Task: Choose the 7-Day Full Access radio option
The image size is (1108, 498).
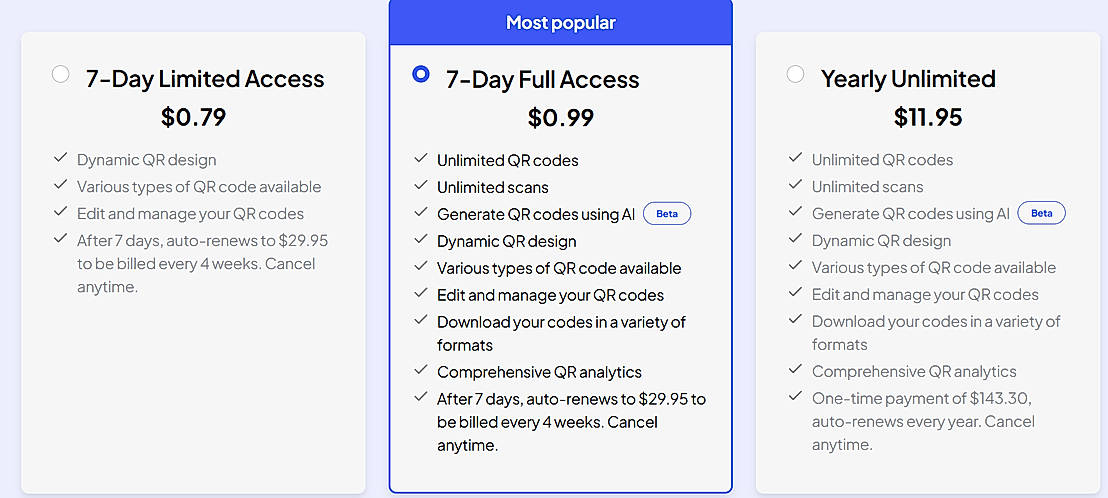Action: 421,74
